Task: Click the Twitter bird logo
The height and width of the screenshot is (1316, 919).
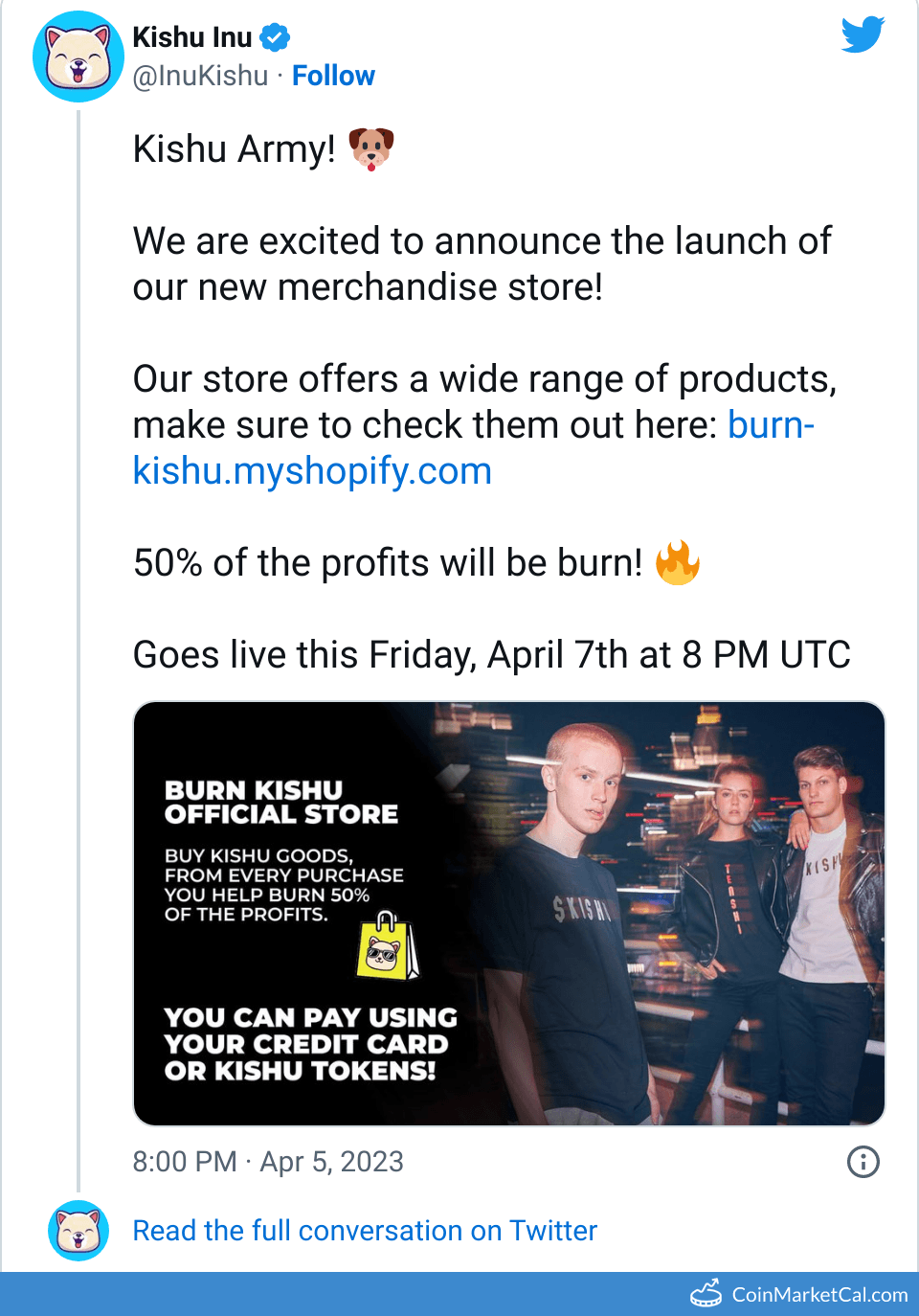Action: coord(863,35)
